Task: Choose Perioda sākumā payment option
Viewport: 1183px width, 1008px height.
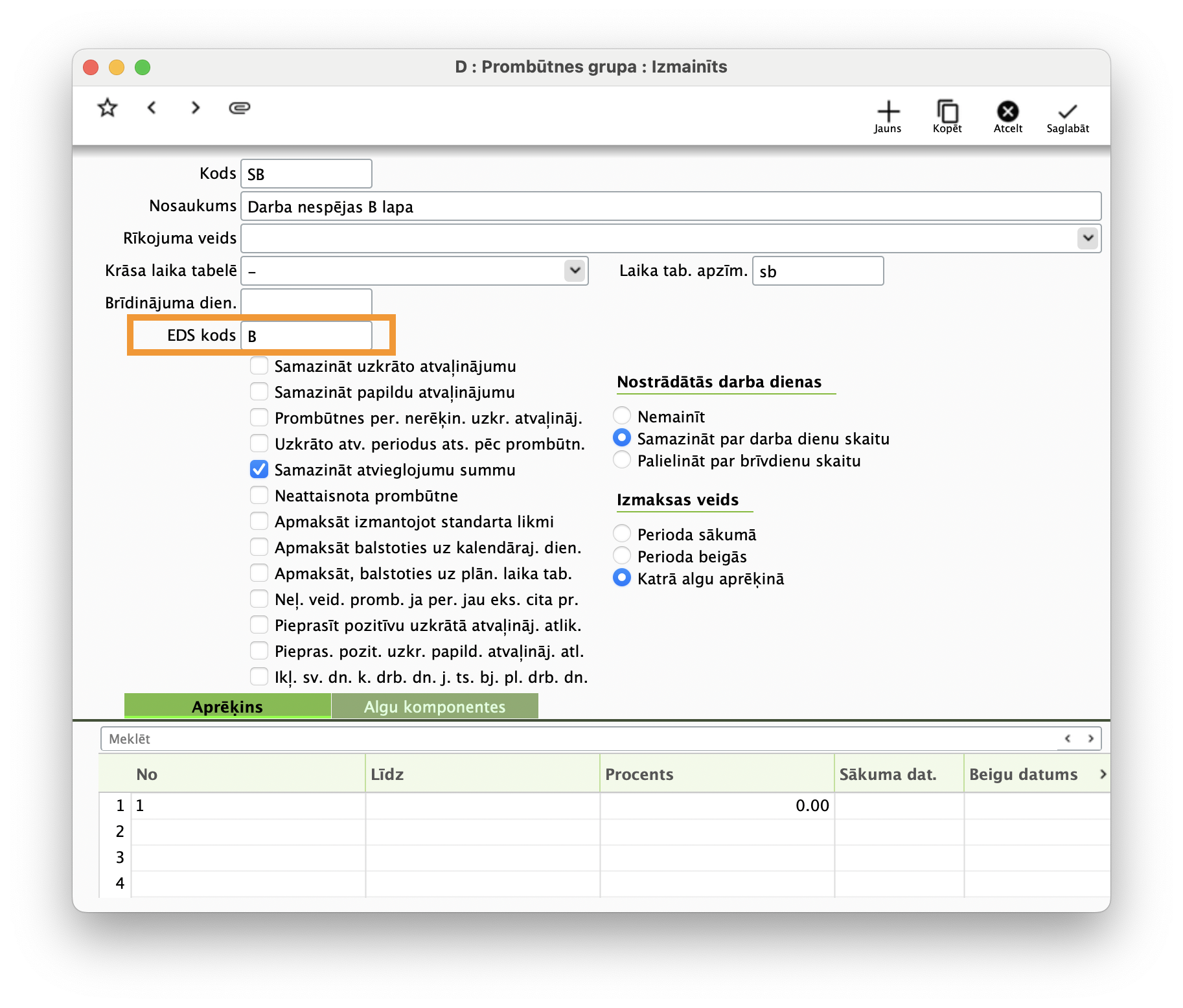Action: (622, 534)
